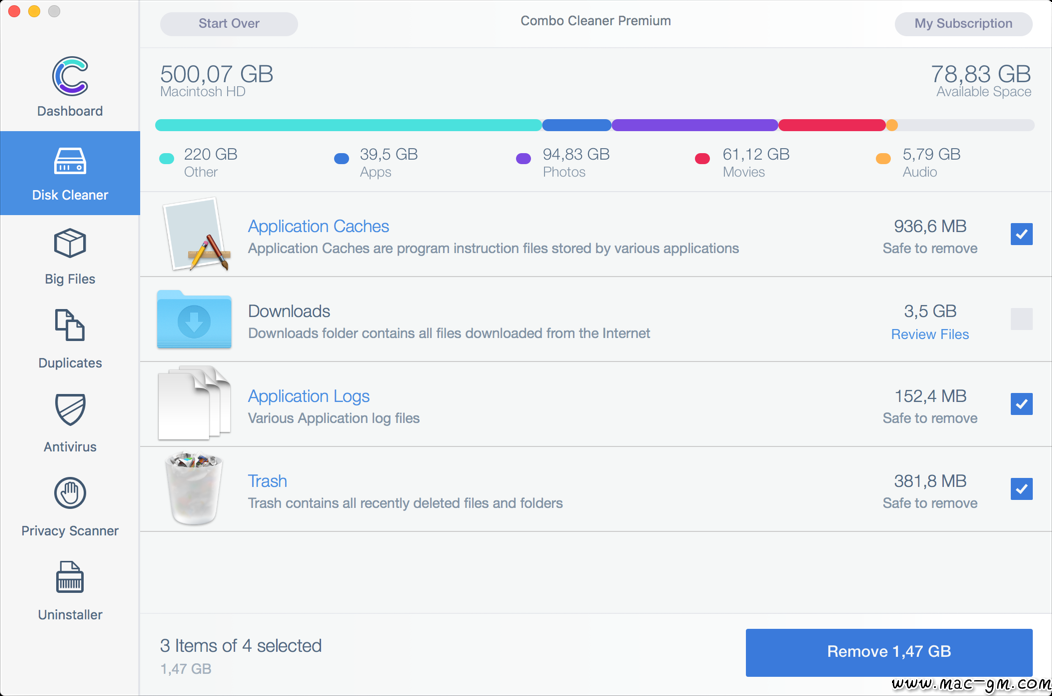Screen dimensions: 1052x696
Task: Switch to the Dashboard label
Action: (70, 111)
